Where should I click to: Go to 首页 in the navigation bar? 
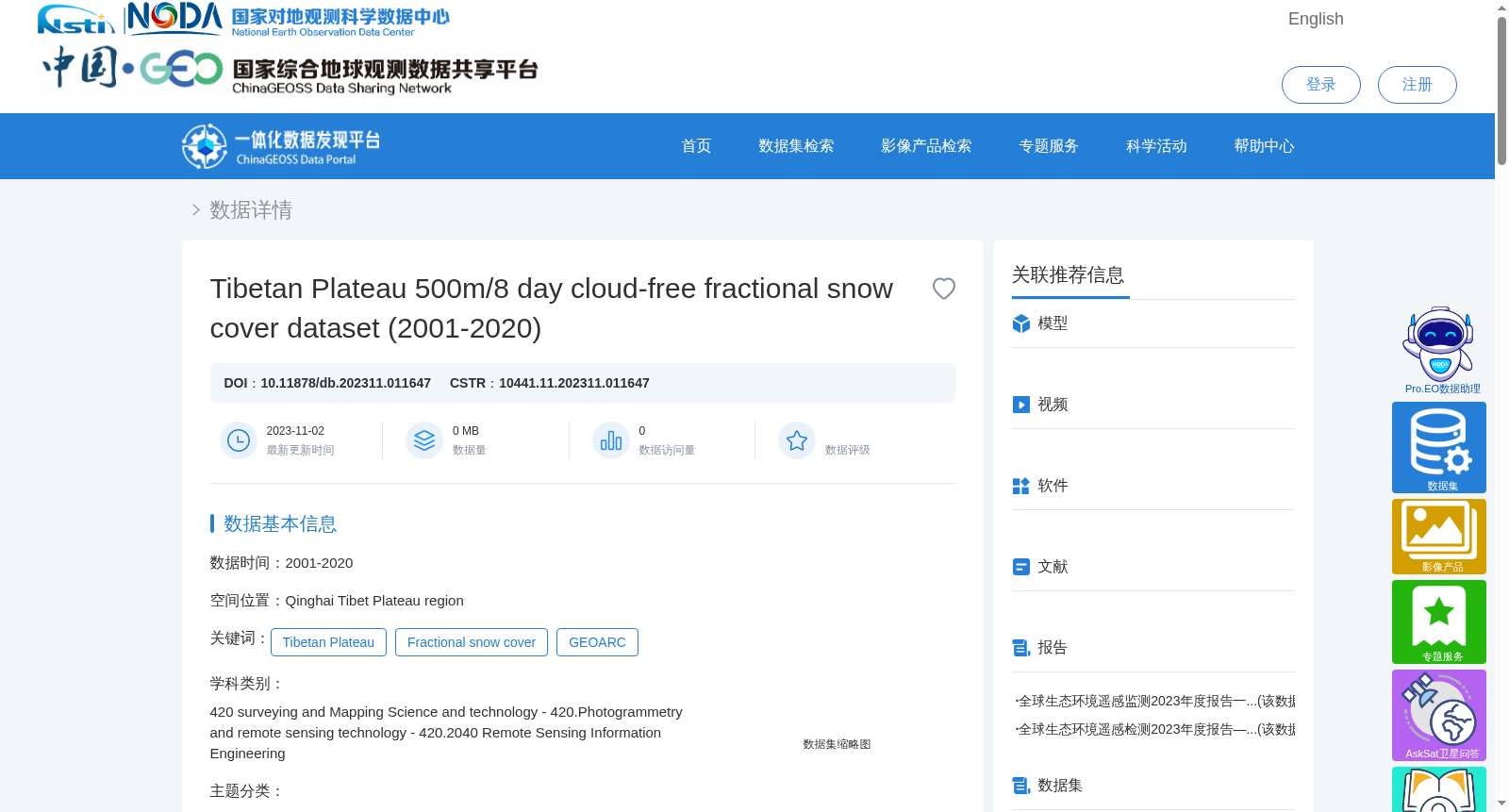[x=696, y=146]
